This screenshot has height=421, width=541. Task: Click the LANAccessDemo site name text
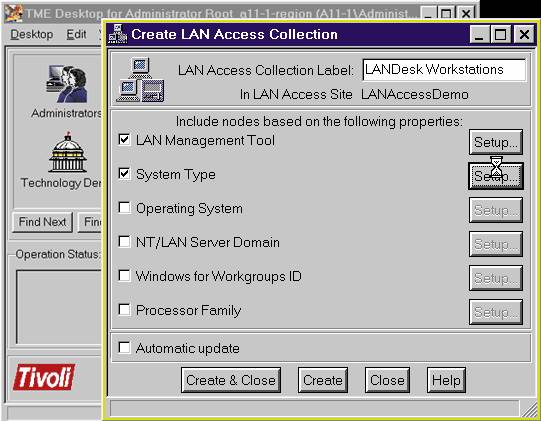(x=415, y=94)
